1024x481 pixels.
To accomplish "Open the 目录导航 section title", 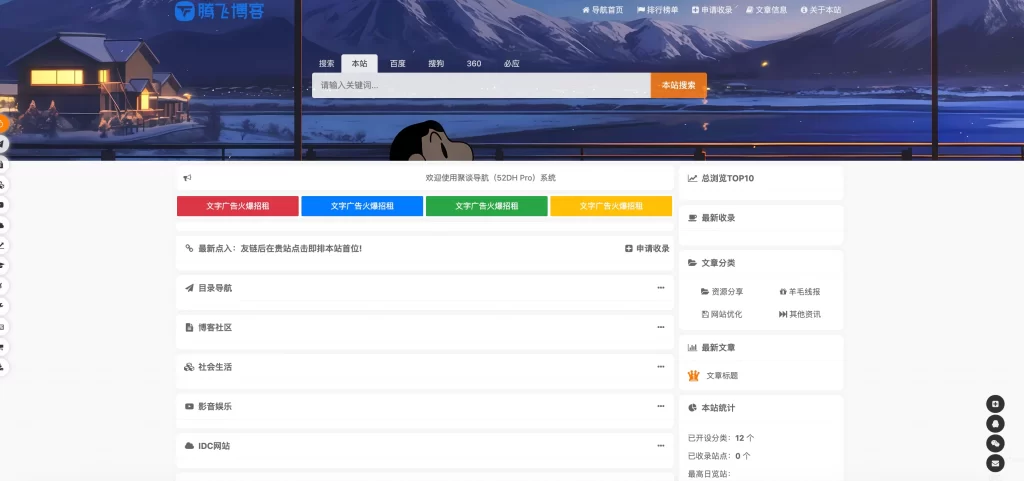I will (215, 288).
